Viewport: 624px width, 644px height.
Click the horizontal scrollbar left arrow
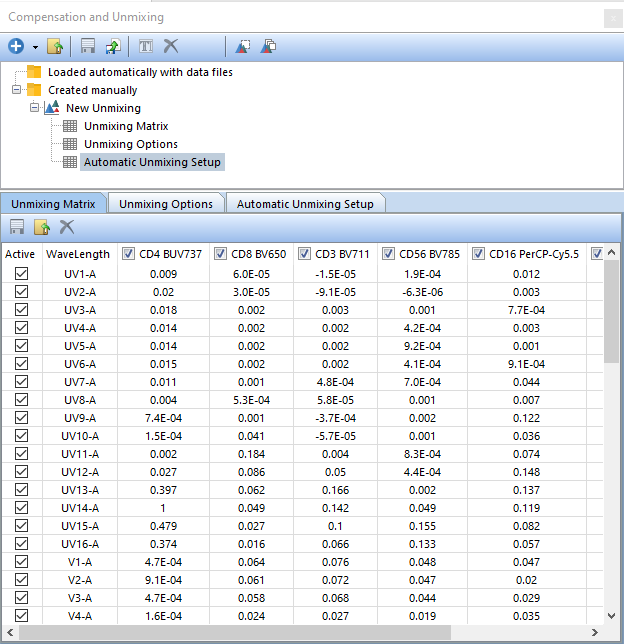(10, 632)
